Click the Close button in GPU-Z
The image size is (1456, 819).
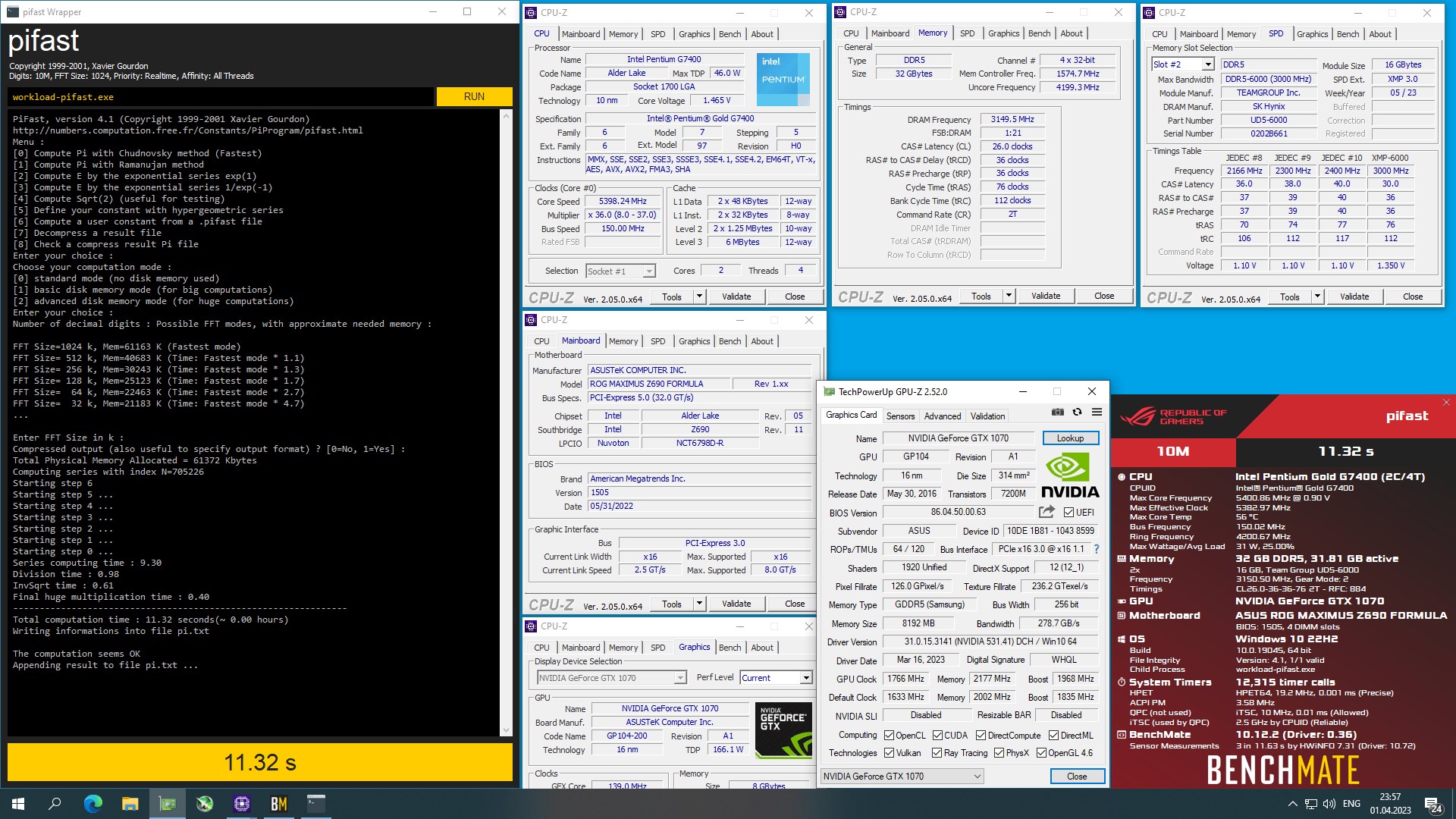[x=1077, y=777]
